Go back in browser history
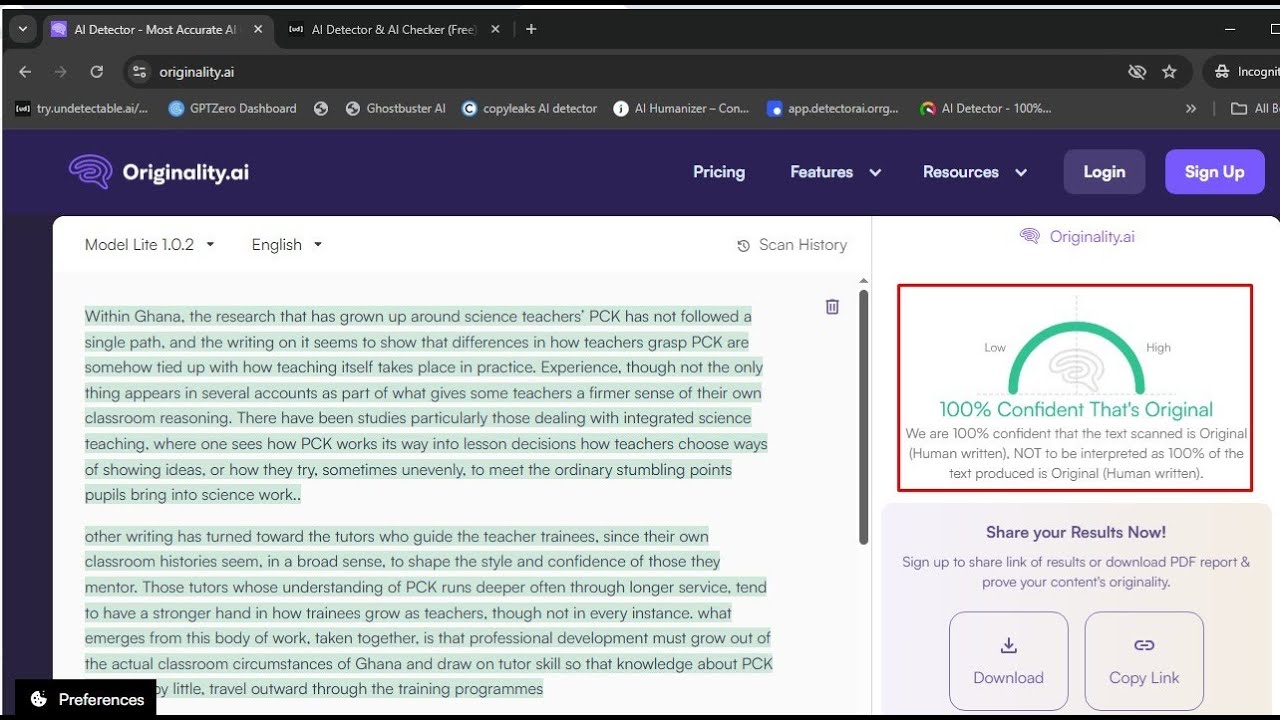Viewport: 1280px width, 720px height. (x=25, y=72)
